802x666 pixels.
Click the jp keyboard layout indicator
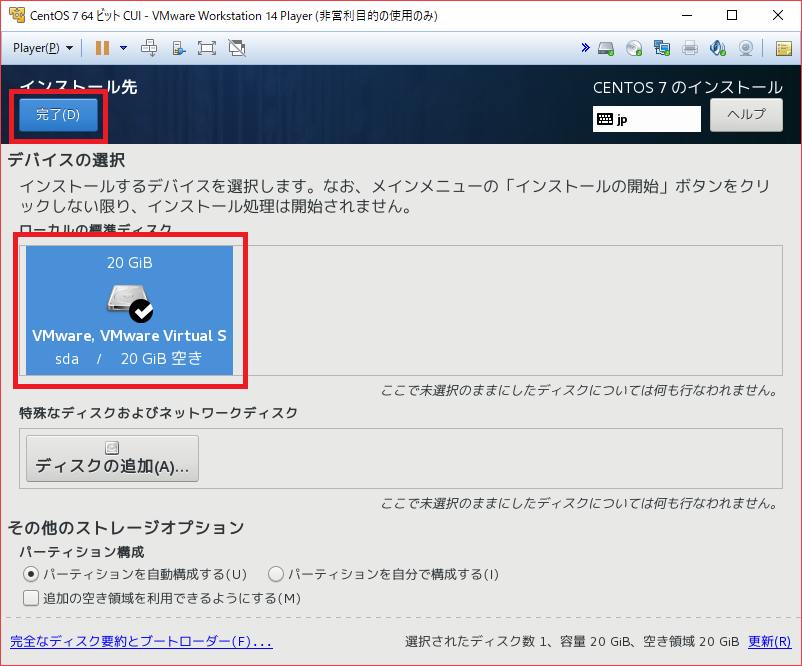click(x=647, y=119)
